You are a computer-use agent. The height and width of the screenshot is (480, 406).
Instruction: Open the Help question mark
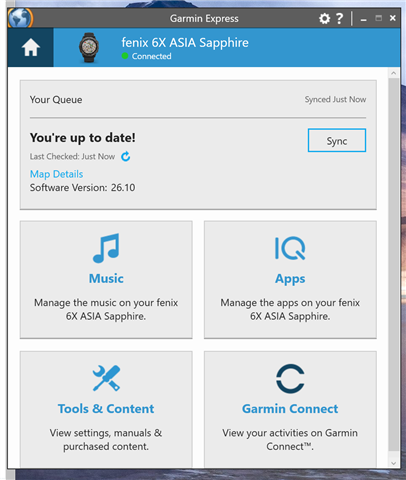339,19
